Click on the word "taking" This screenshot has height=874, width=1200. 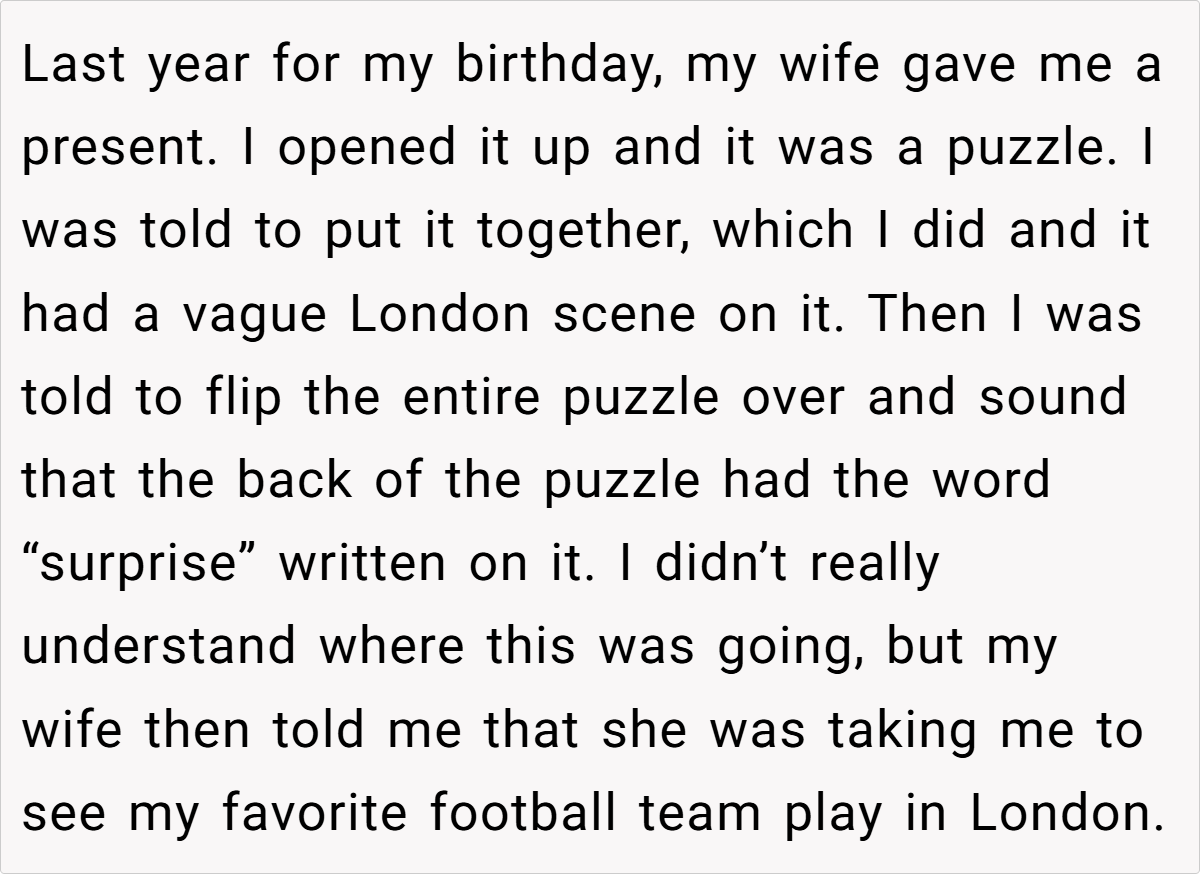point(906,729)
